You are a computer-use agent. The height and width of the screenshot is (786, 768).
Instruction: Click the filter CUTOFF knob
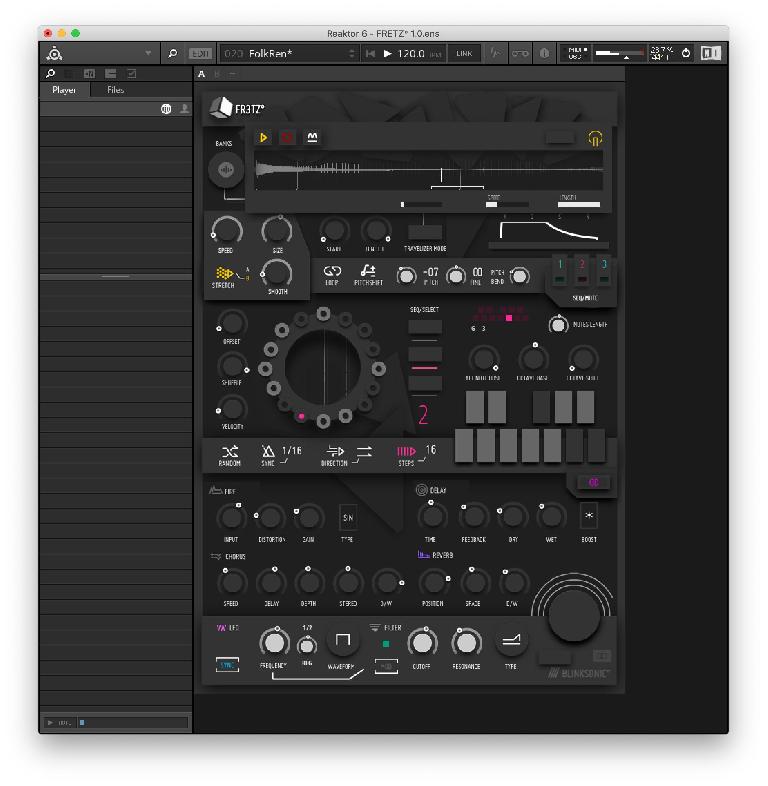(x=422, y=642)
